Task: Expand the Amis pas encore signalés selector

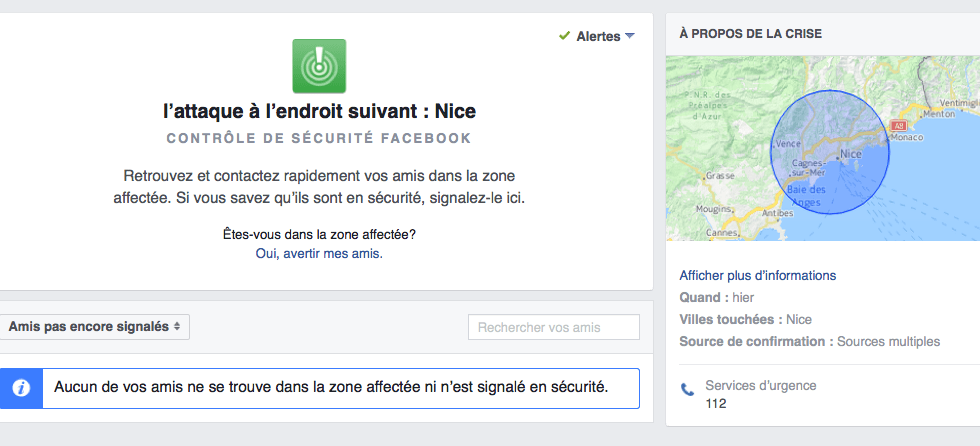Action: pos(94,327)
